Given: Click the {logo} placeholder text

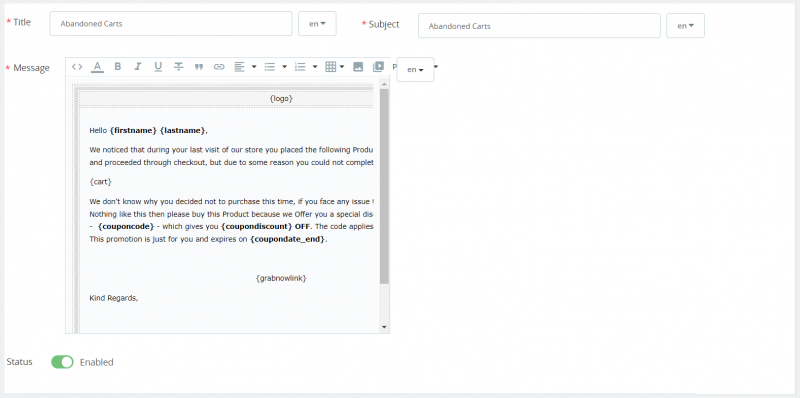Looking at the screenshot, I should click(x=281, y=98).
